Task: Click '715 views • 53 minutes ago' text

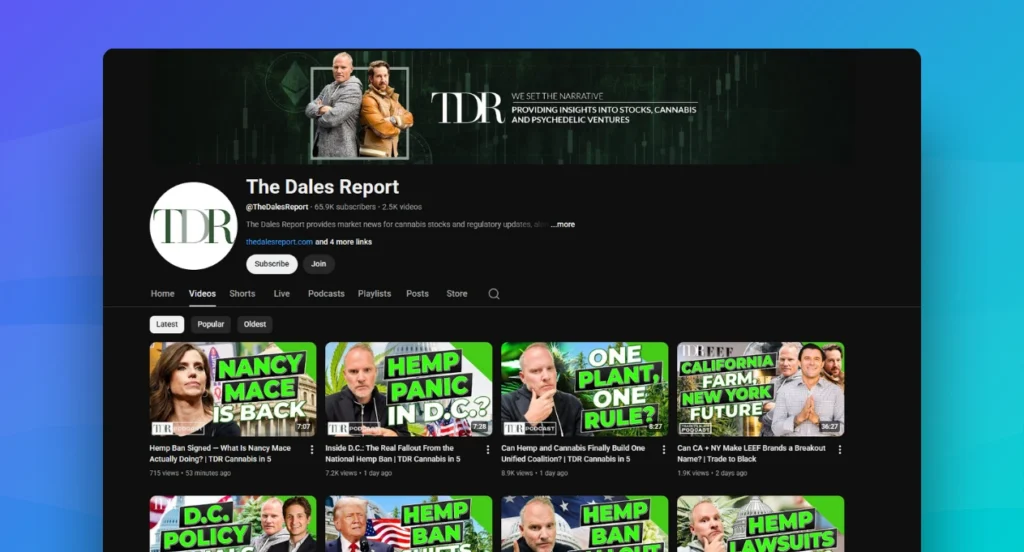Action: coord(190,473)
